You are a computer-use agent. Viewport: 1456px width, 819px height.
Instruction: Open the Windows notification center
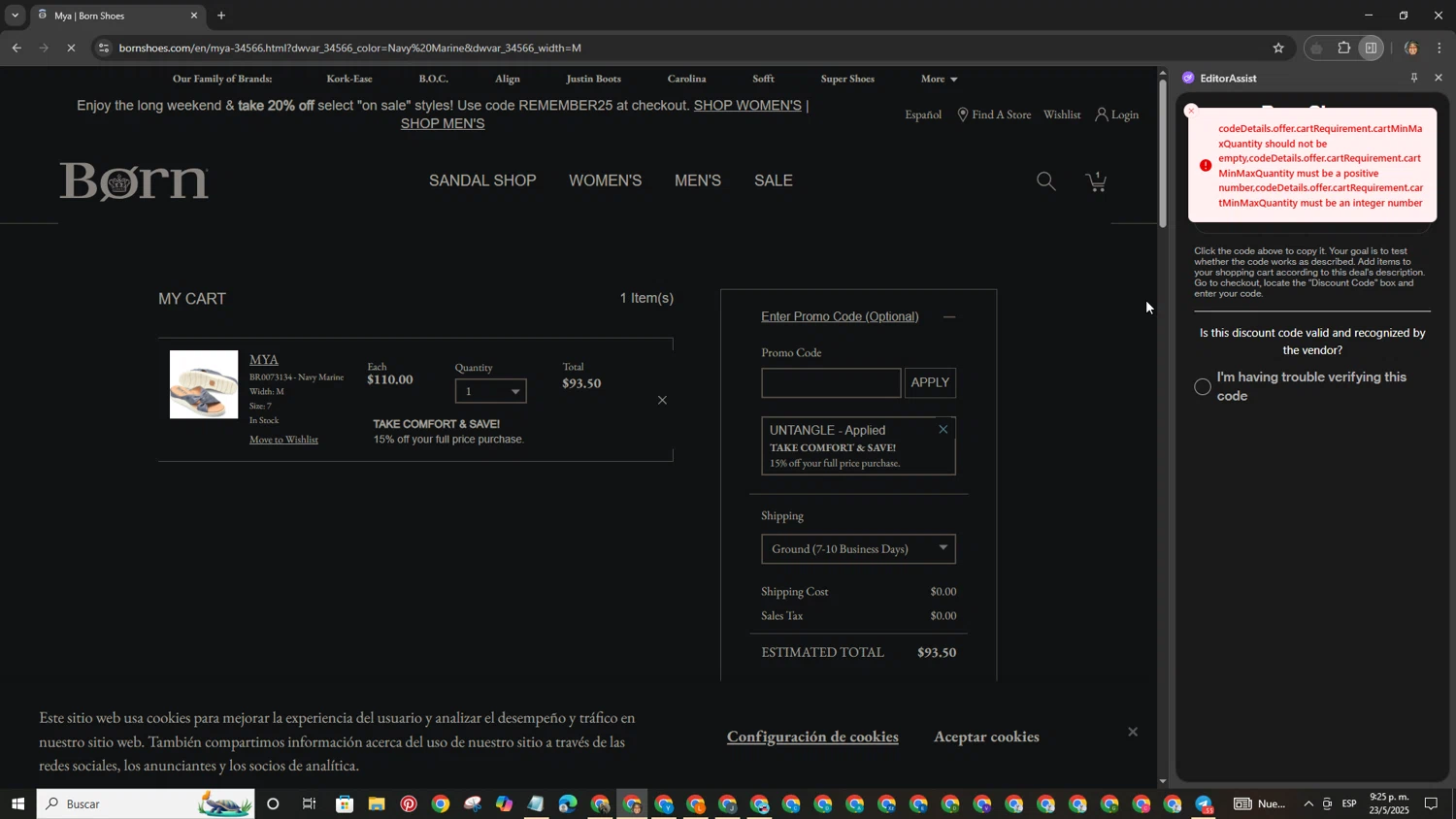[x=1431, y=803]
